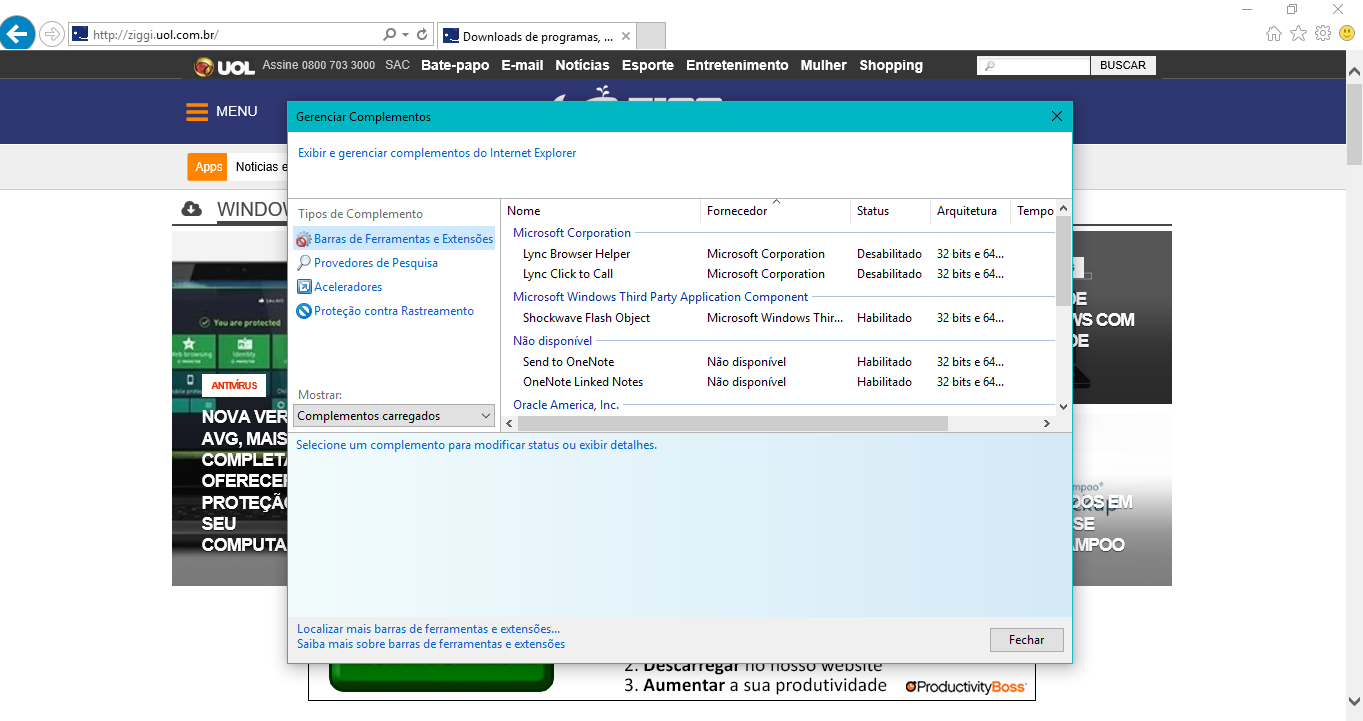Screen dimensions: 1363x721
Task: Open the E-mail menu link
Action: pos(522,65)
